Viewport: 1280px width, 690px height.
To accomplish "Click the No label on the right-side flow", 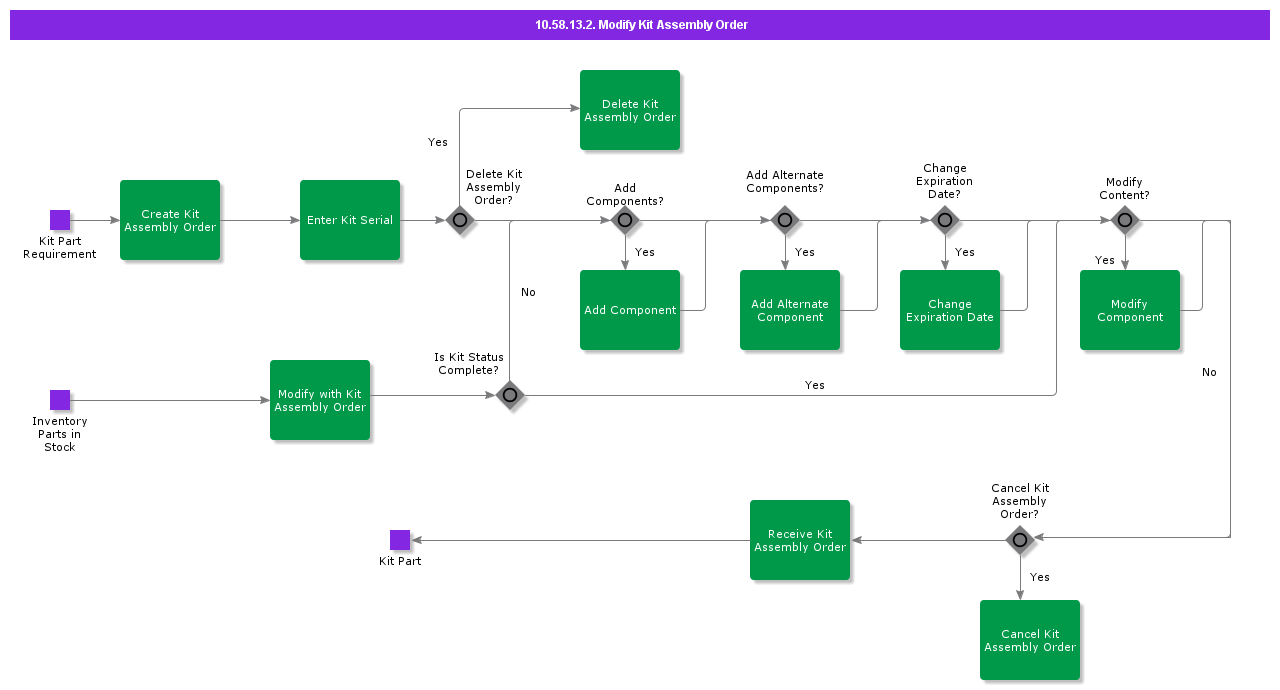I will [1209, 372].
